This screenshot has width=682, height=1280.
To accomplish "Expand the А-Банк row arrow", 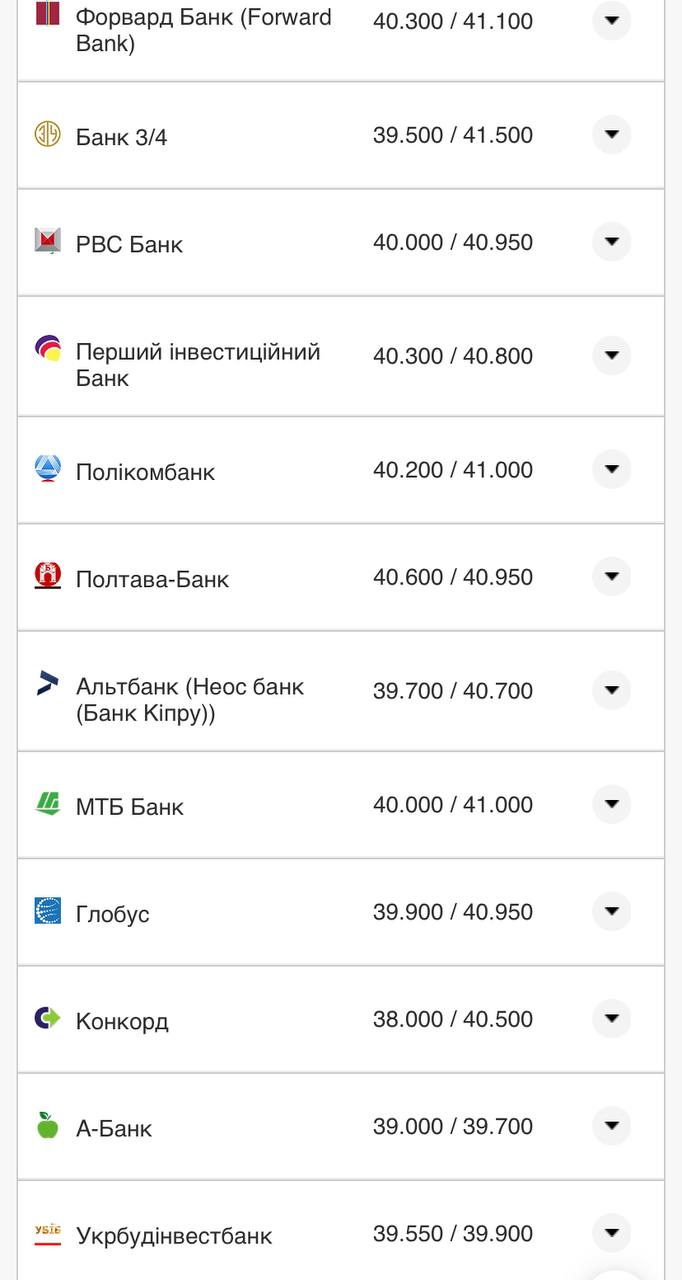I will (x=611, y=1126).
